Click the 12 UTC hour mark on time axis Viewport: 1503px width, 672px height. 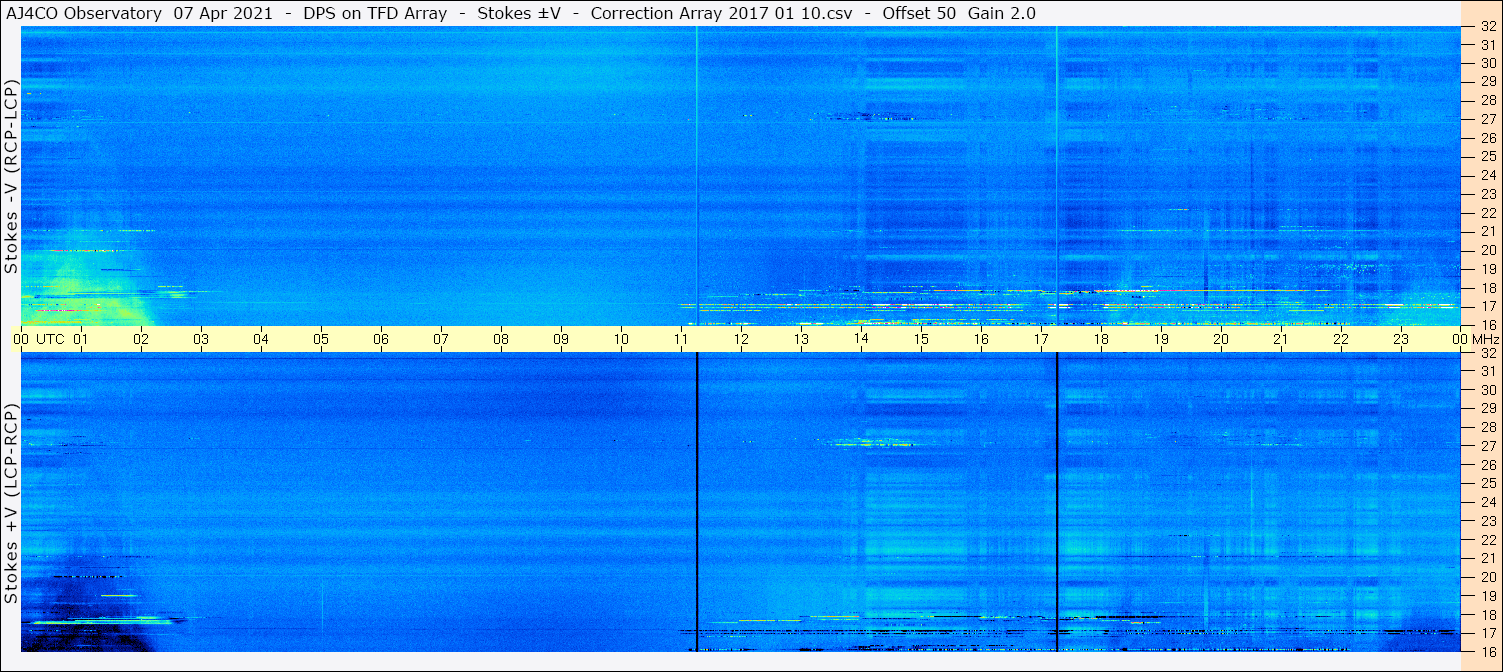741,339
